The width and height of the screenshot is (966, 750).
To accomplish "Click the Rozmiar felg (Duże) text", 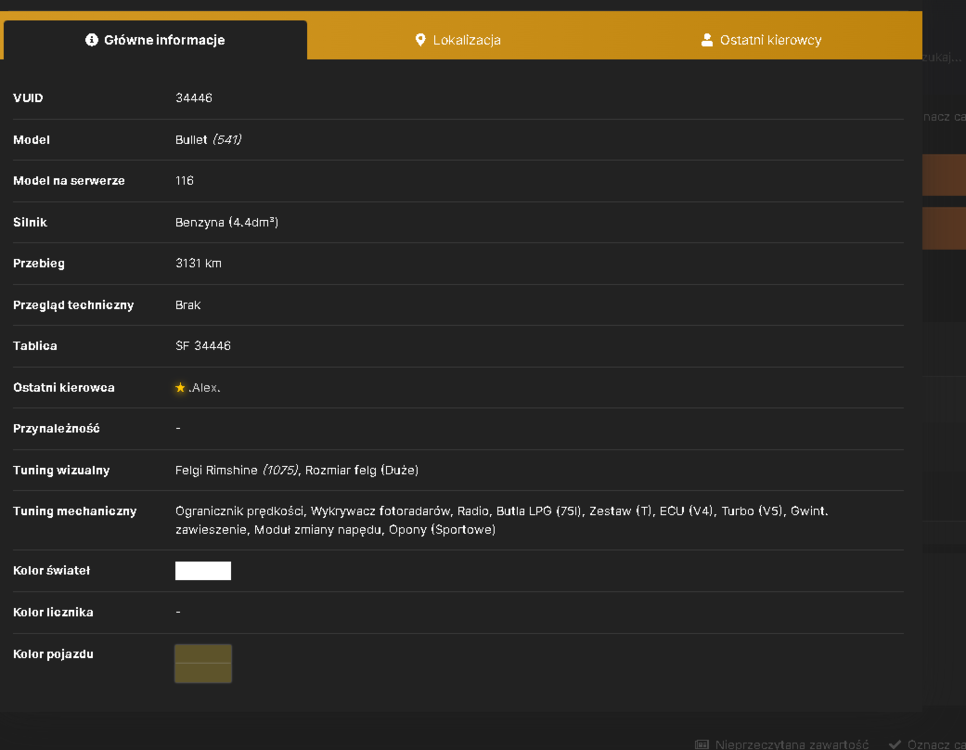I will (x=362, y=470).
